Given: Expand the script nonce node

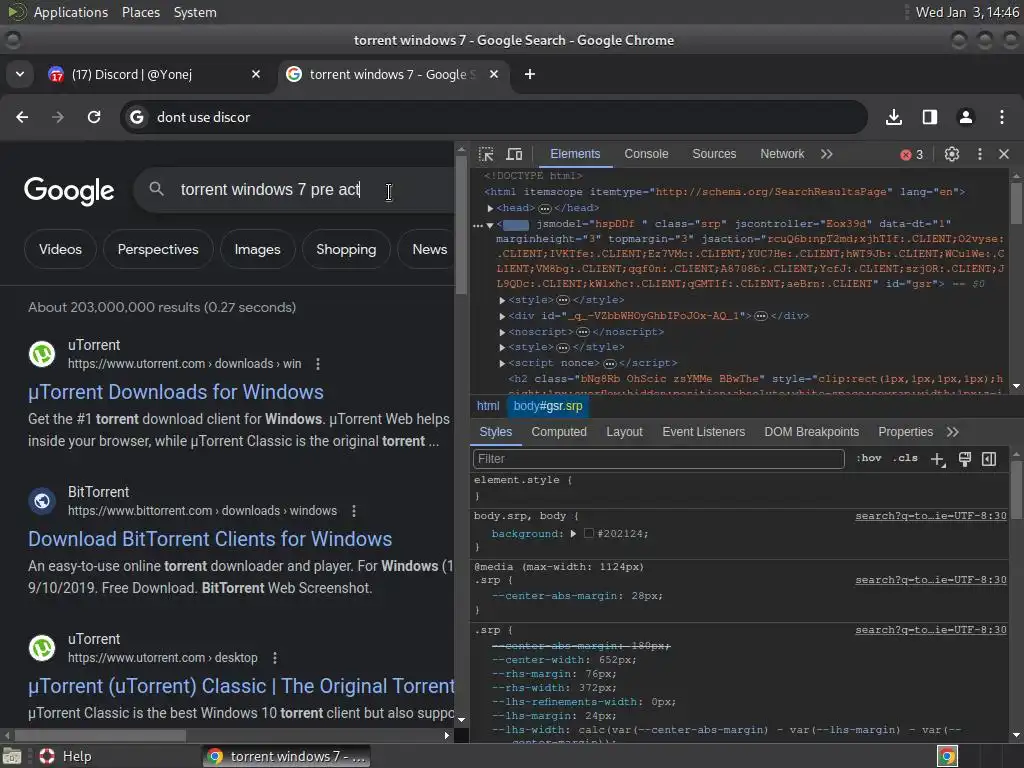Looking at the screenshot, I should [502, 363].
